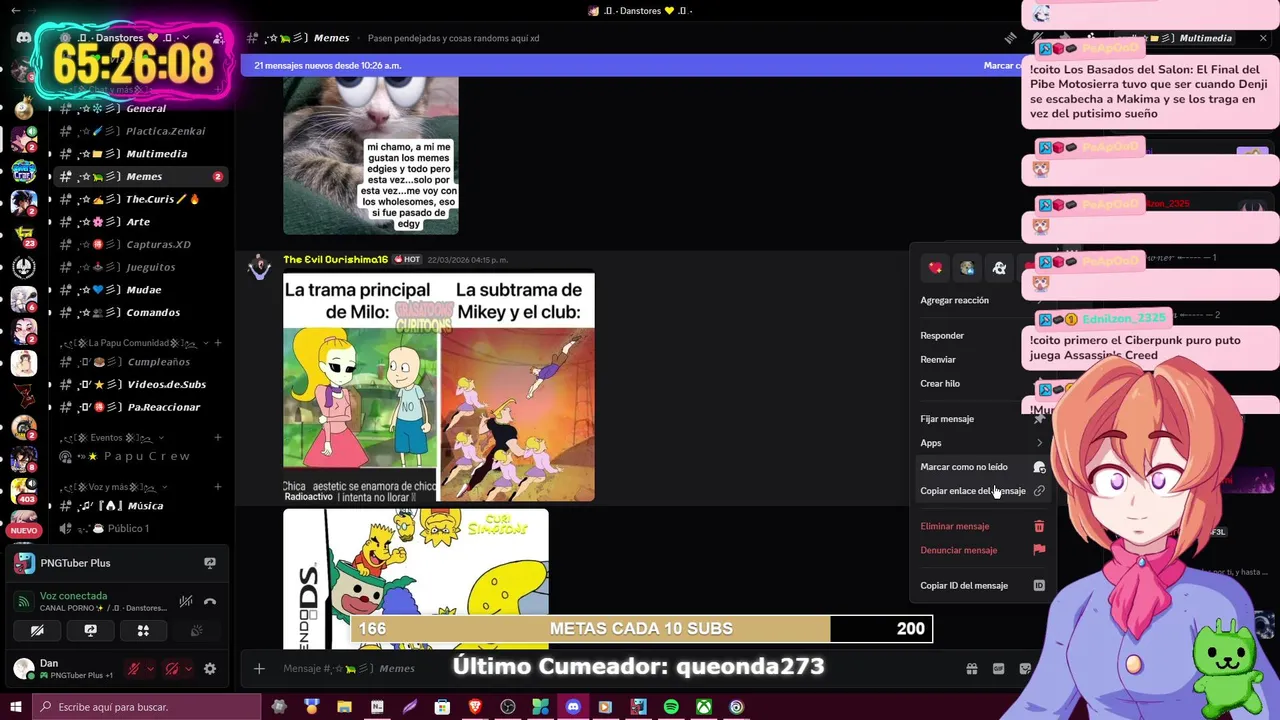
Task: Click the trash icon beside Eliminar mensaje
Action: coord(1039,526)
